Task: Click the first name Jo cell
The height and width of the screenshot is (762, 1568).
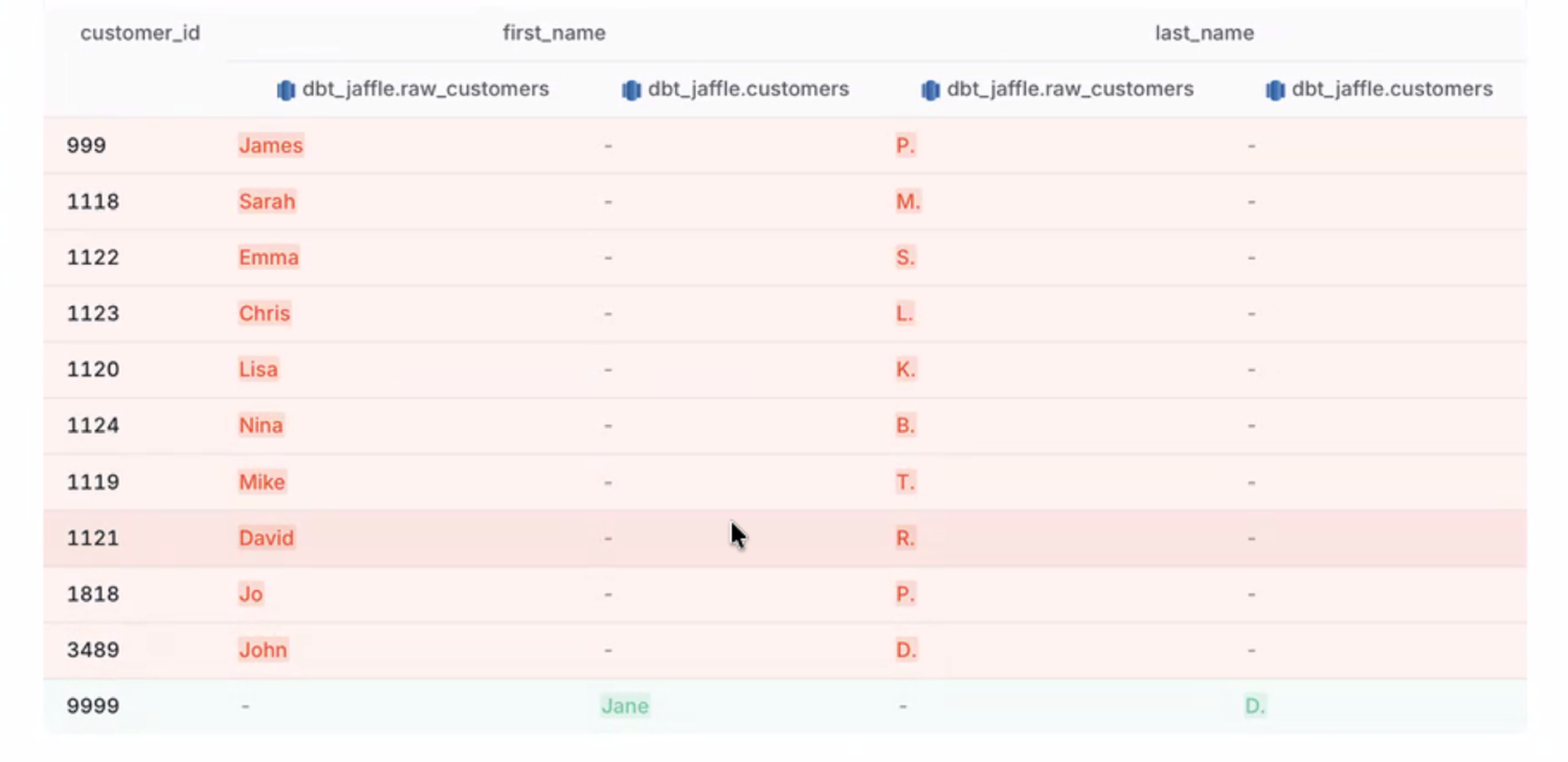Action: click(251, 594)
